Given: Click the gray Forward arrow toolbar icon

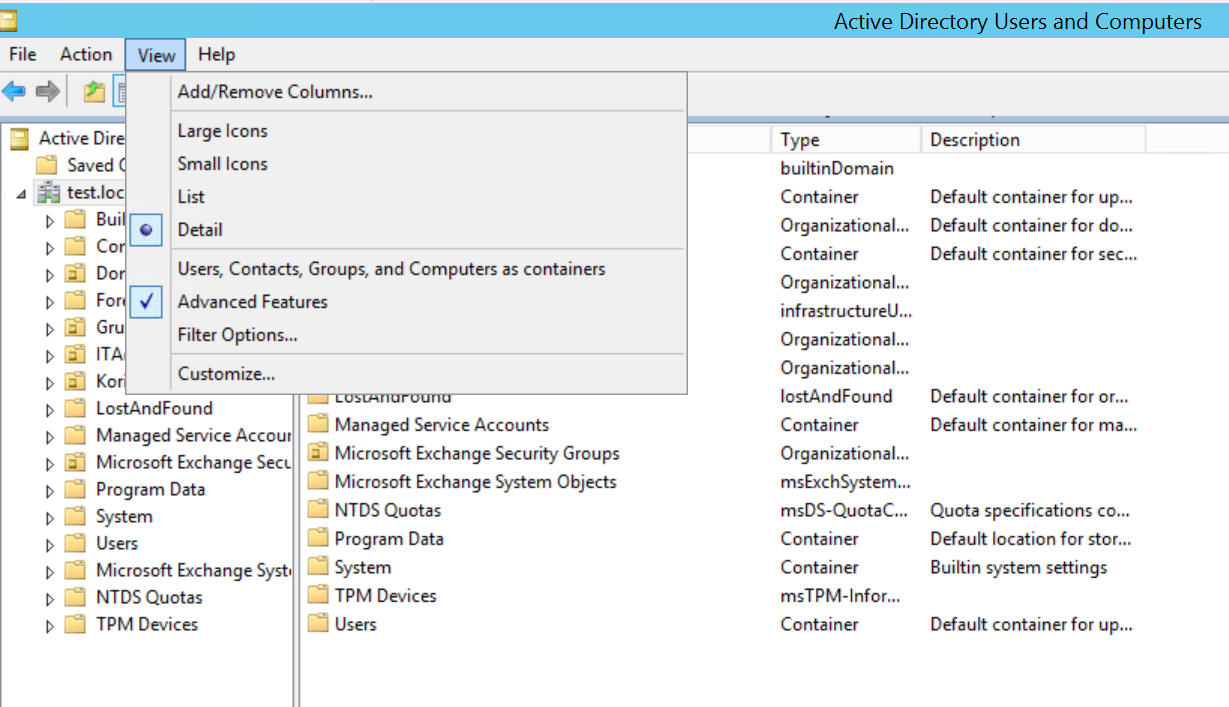Looking at the screenshot, I should pyautogui.click(x=47, y=92).
